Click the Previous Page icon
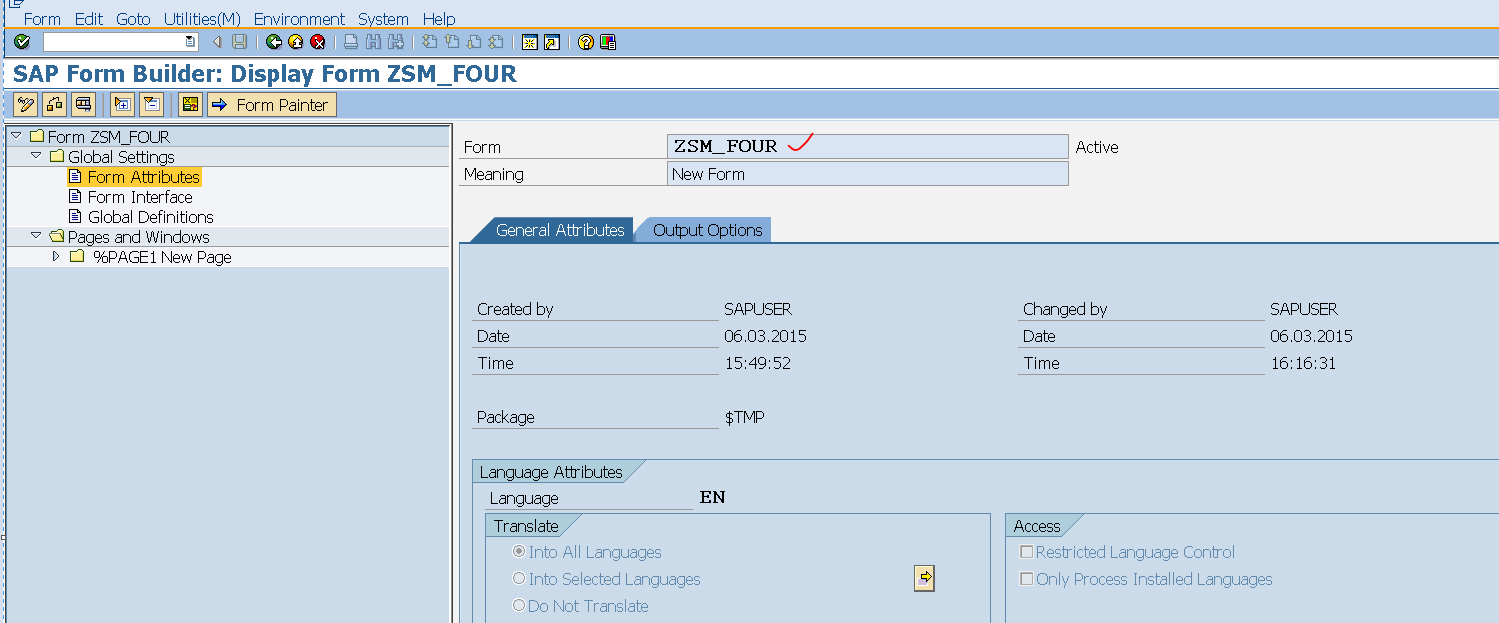This screenshot has height=623, width=1499. click(x=452, y=42)
